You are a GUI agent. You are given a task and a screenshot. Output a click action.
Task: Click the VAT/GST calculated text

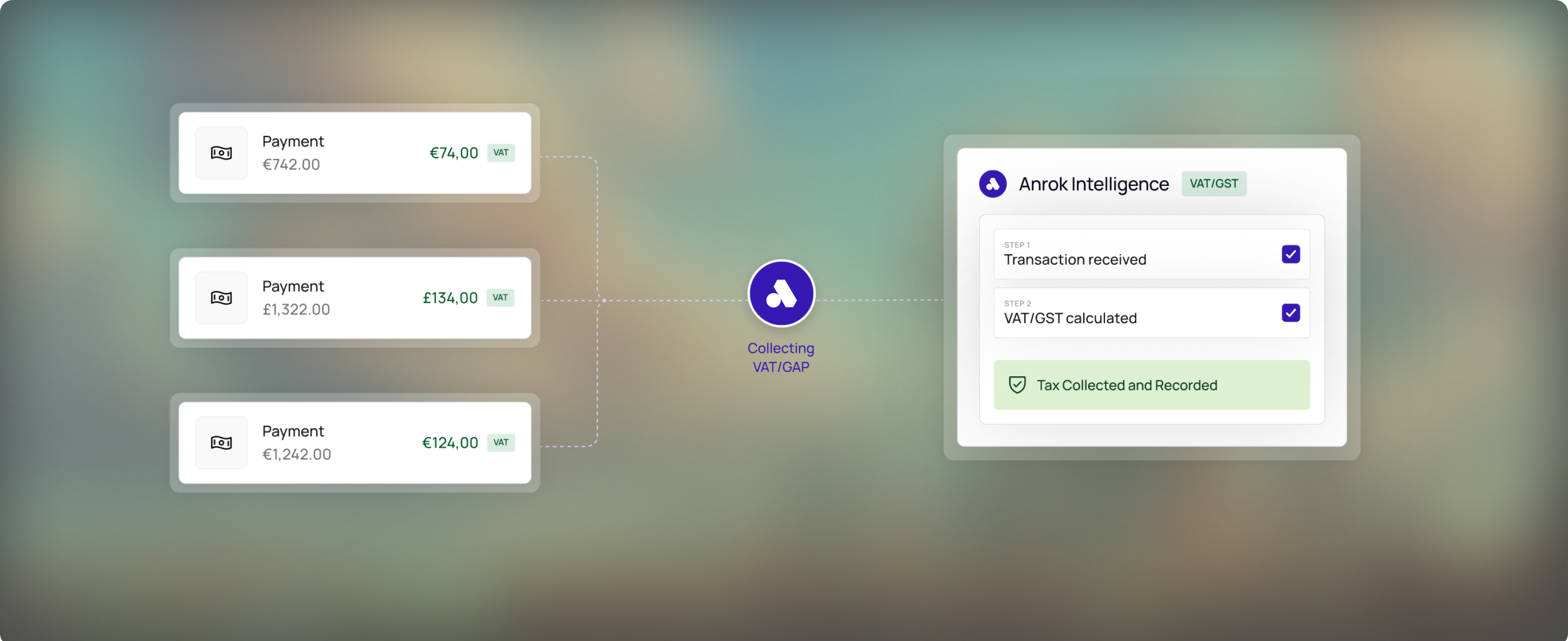(1070, 318)
